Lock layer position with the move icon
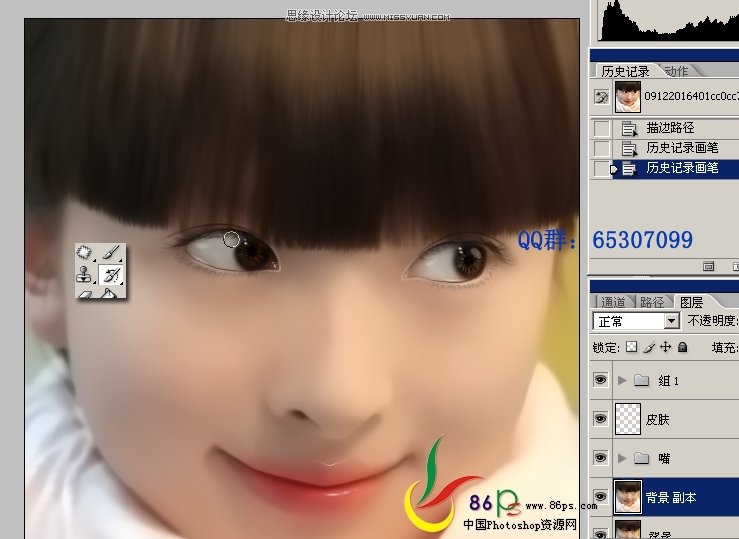739x539 pixels. 665,347
